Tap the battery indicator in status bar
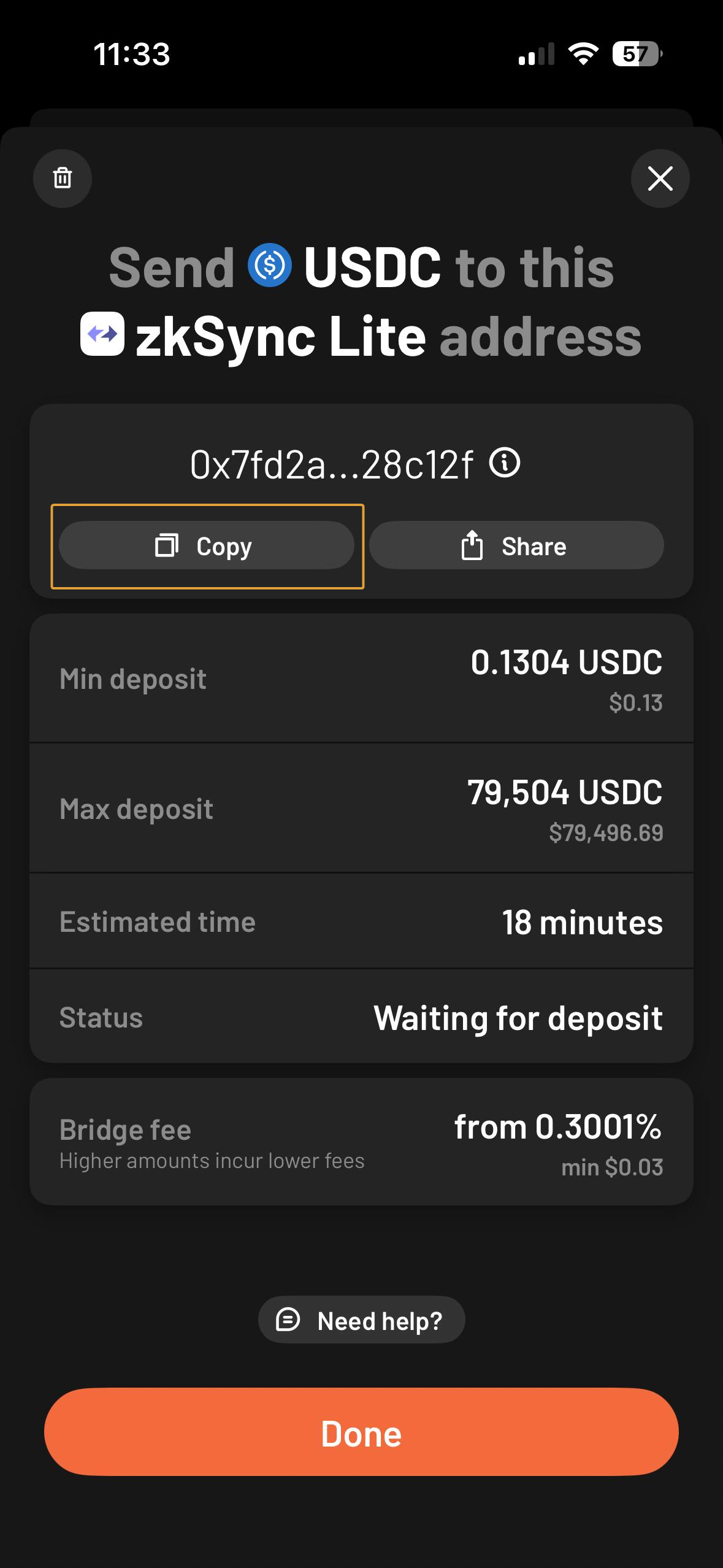Image resolution: width=723 pixels, height=1568 pixels. click(x=637, y=54)
